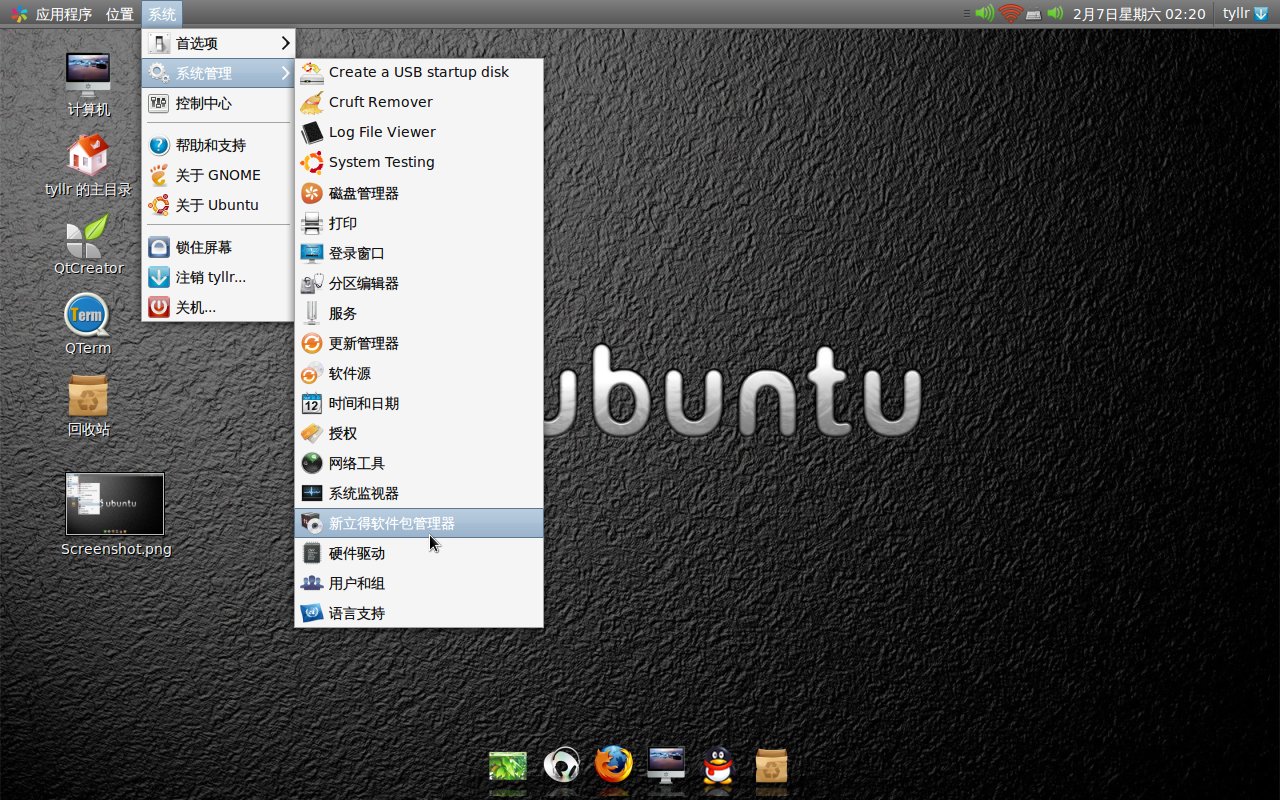Select 授权 authorization entry
This screenshot has width=1280, height=800.
(419, 433)
